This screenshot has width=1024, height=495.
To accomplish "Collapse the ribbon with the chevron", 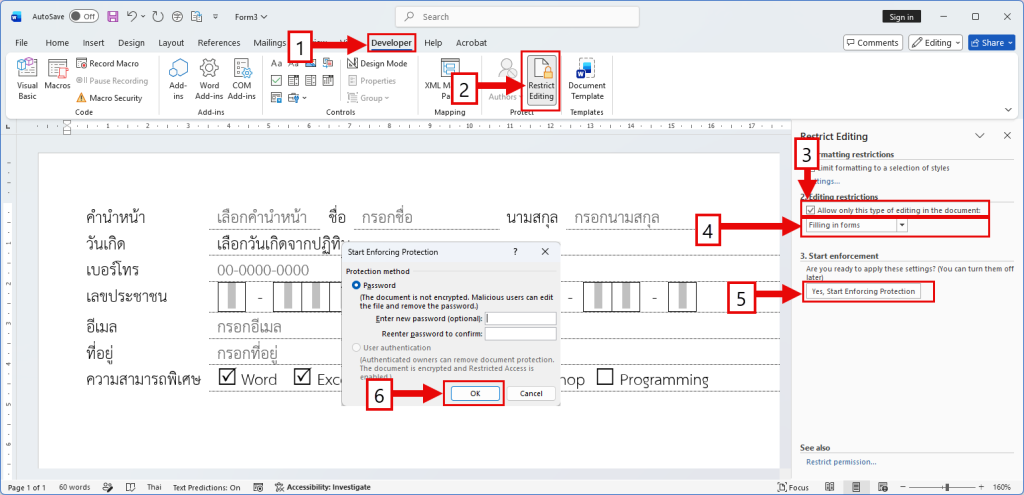I will tap(1008, 110).
